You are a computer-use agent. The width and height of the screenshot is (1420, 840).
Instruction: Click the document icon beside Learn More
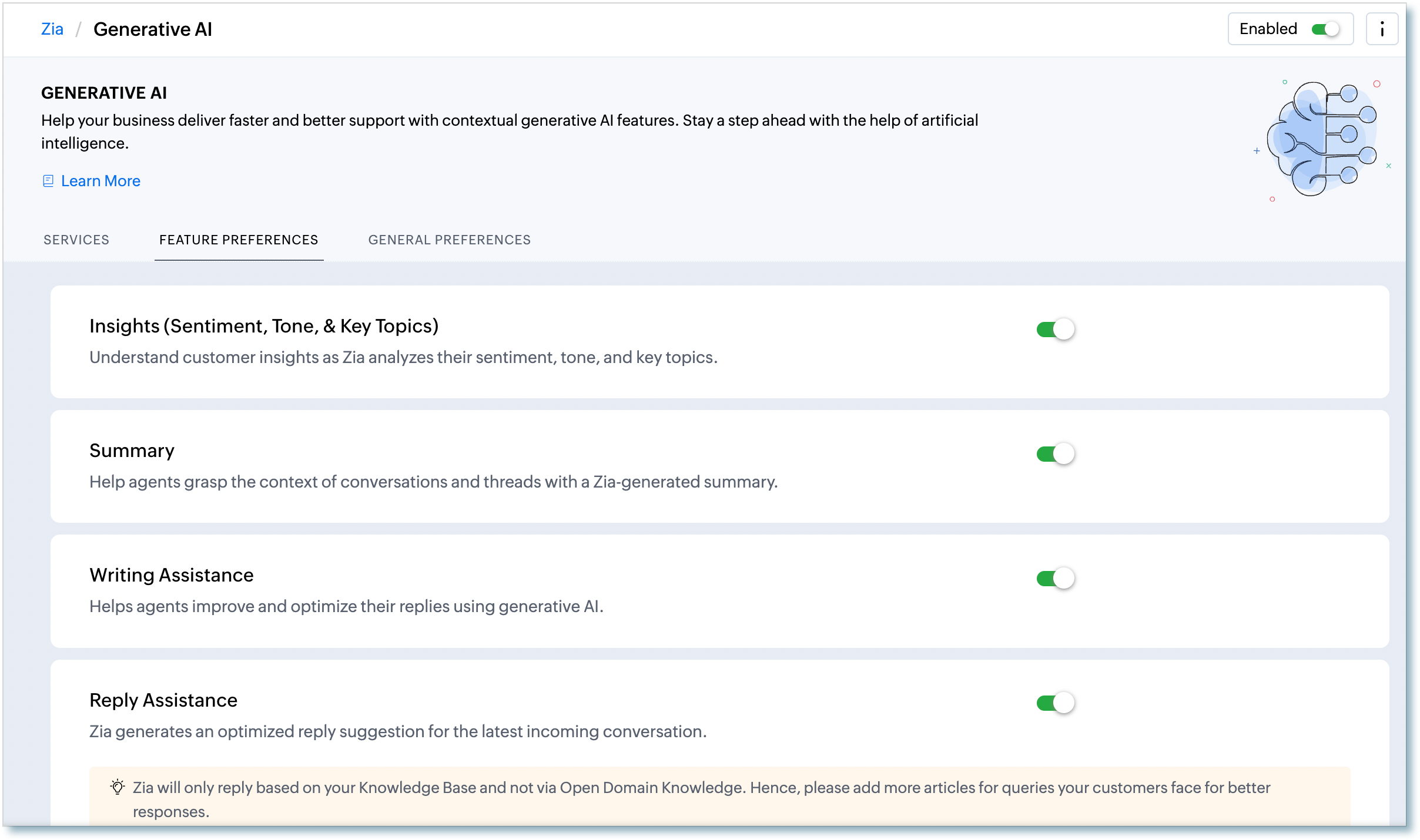pyautogui.click(x=48, y=181)
